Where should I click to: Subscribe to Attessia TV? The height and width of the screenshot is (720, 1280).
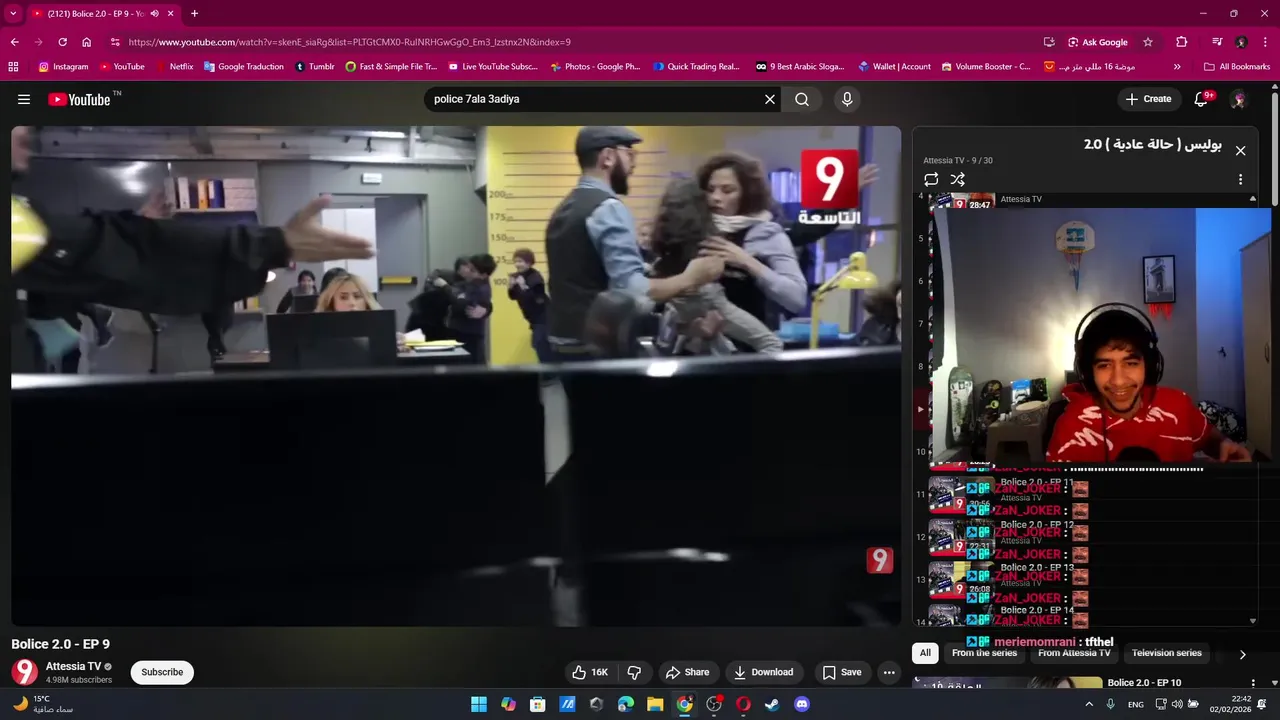(x=162, y=672)
